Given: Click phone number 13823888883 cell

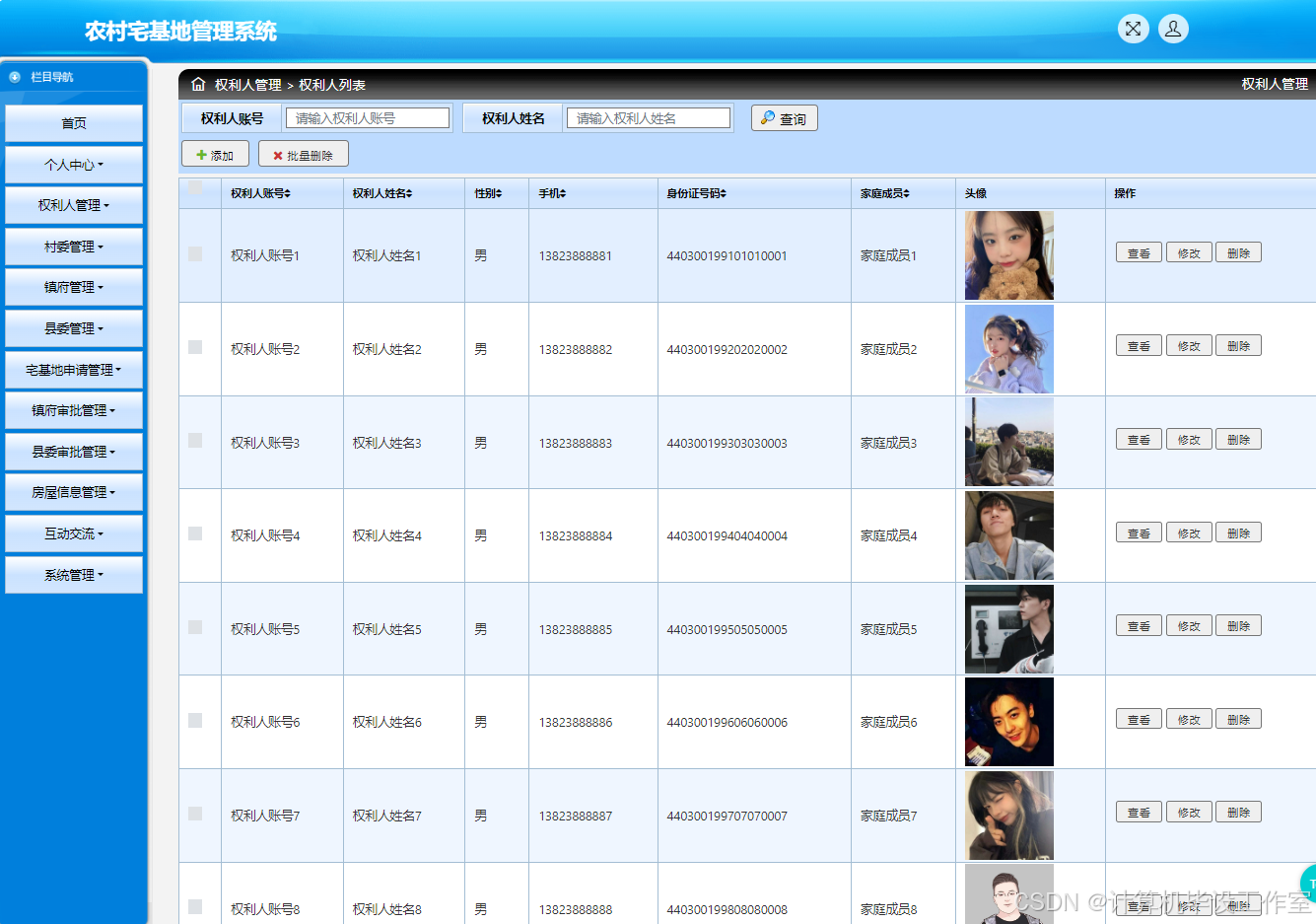Looking at the screenshot, I should (x=576, y=443).
